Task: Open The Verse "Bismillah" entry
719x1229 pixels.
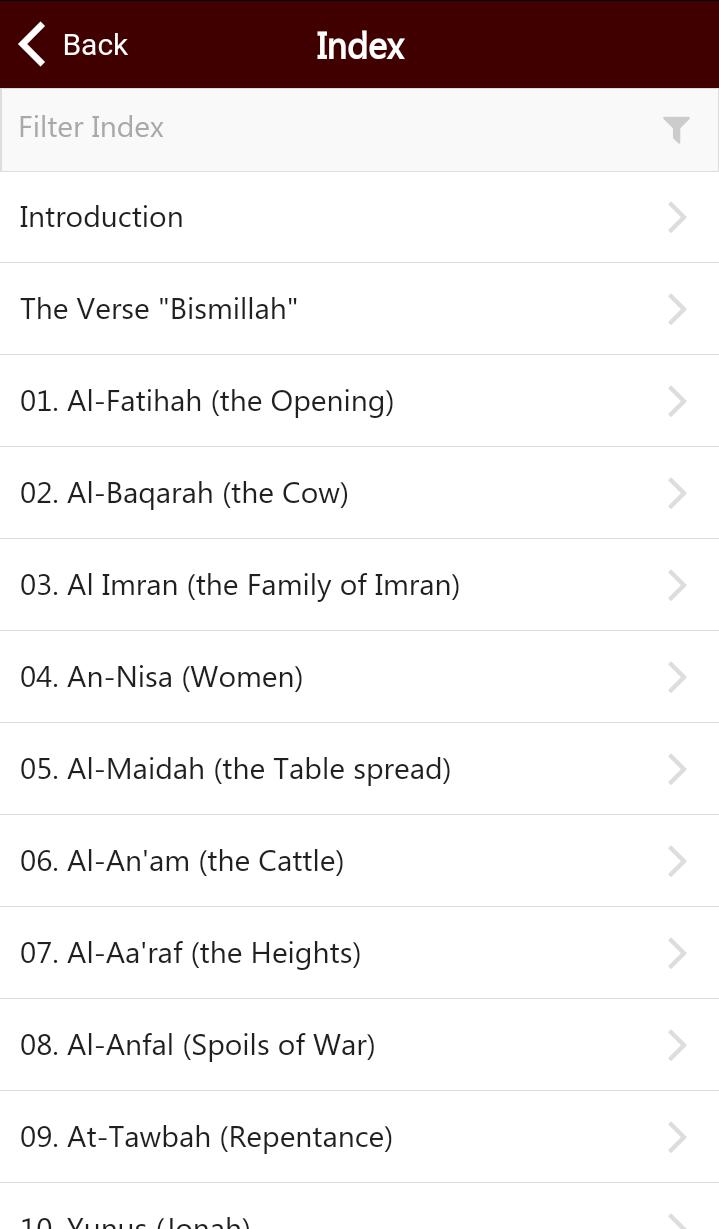Action: [x=159, y=309]
